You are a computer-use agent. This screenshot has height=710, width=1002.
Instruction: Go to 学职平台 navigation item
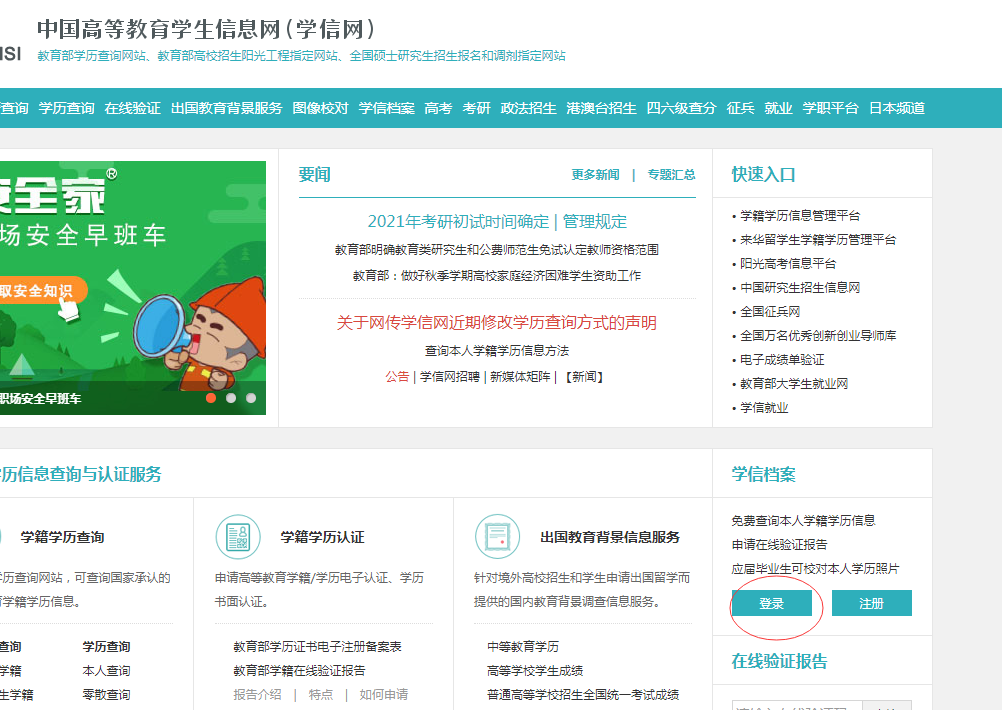click(831, 108)
